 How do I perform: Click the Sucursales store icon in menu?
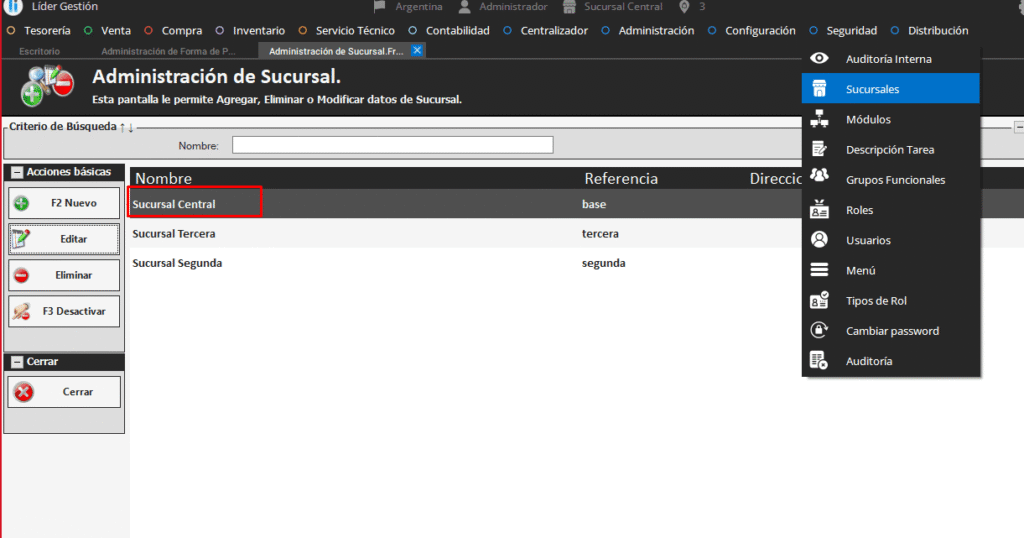[819, 89]
